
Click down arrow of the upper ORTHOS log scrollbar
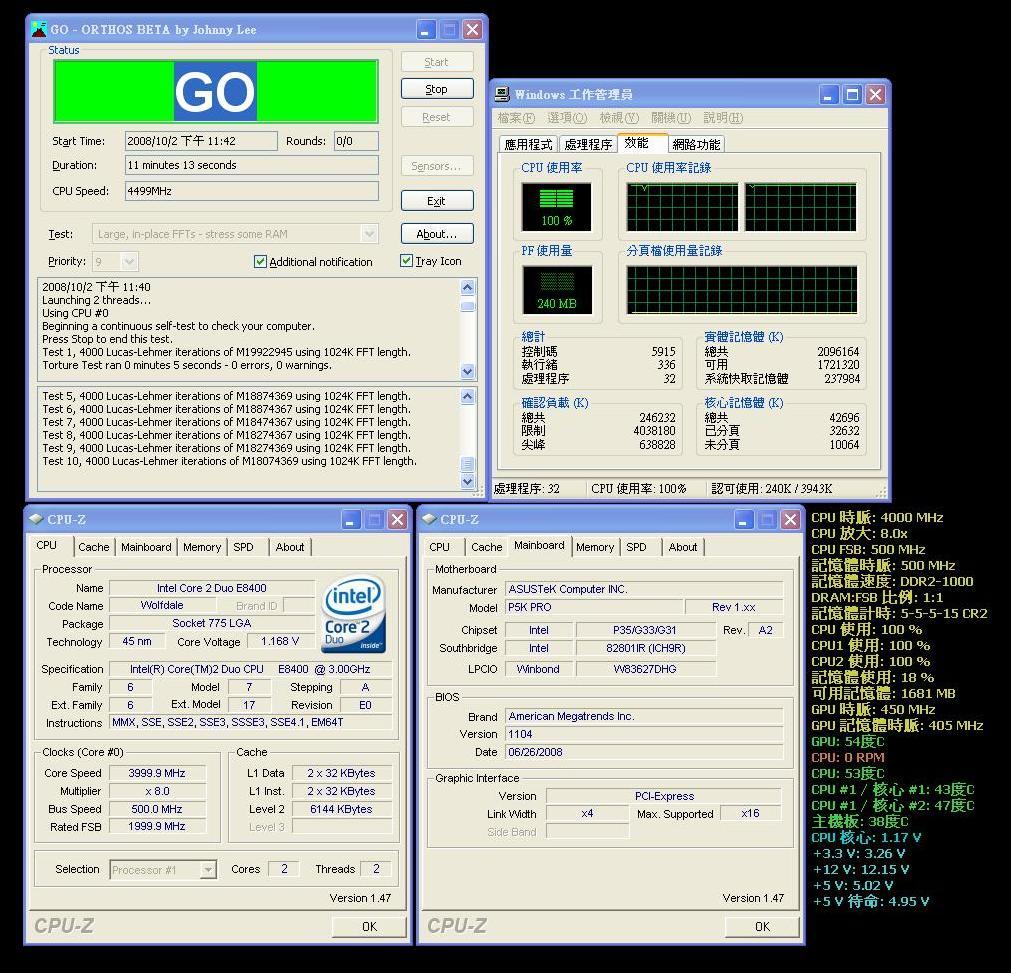(468, 371)
